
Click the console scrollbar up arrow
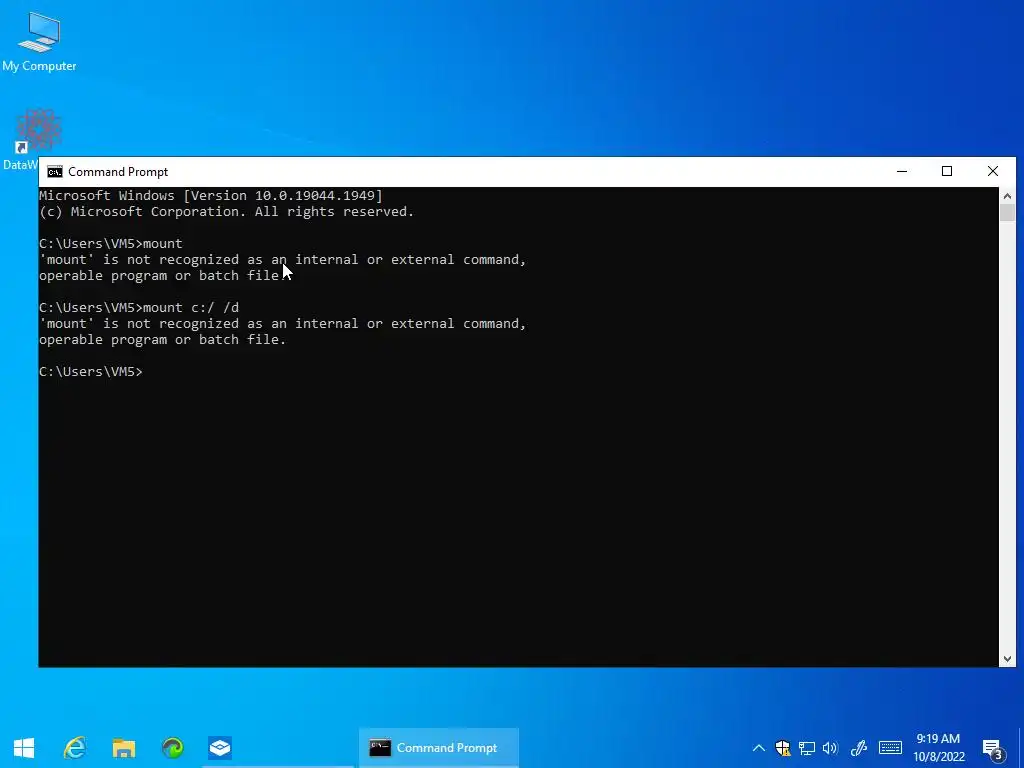point(1007,196)
